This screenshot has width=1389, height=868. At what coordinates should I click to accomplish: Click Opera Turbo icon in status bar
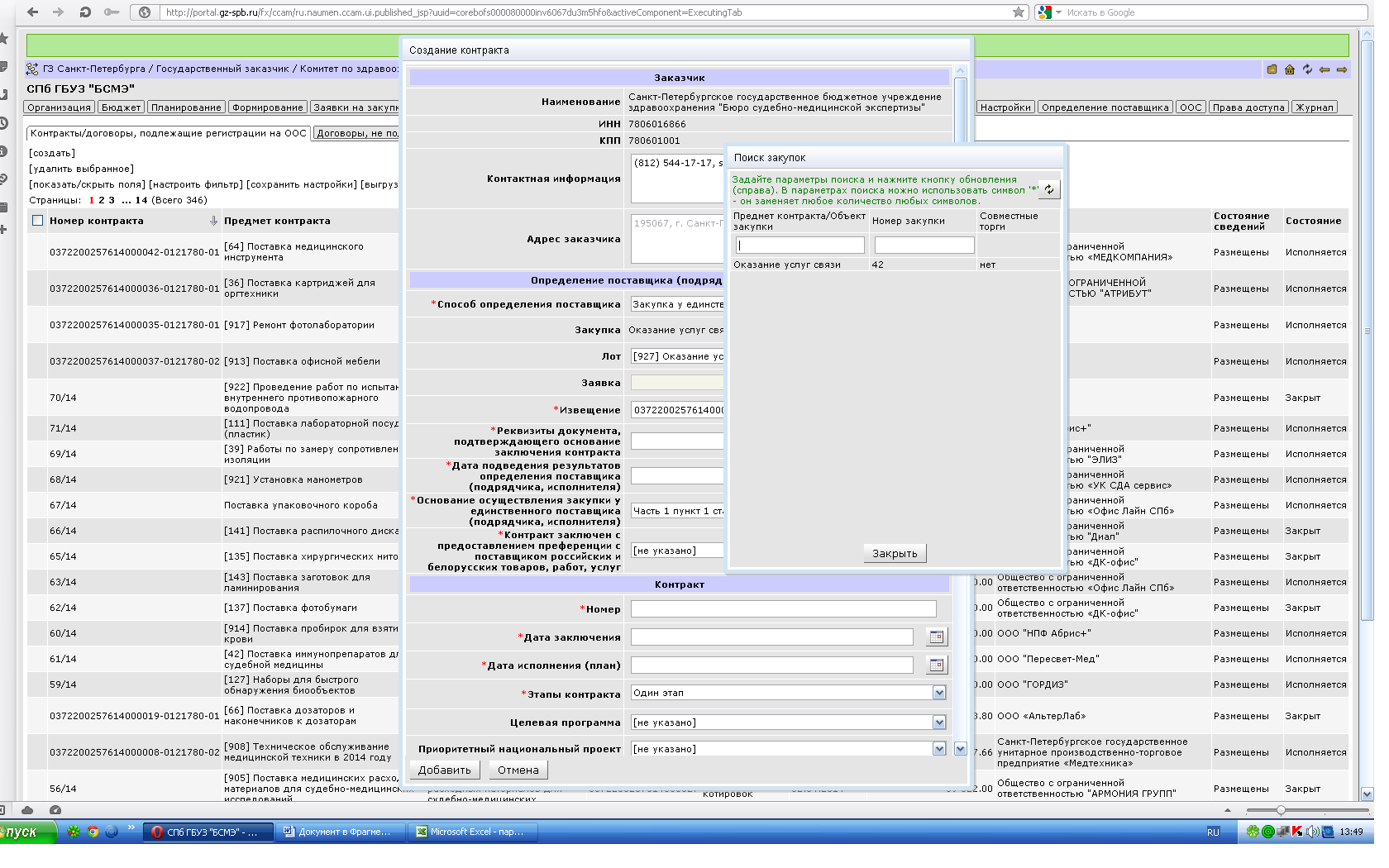55,810
